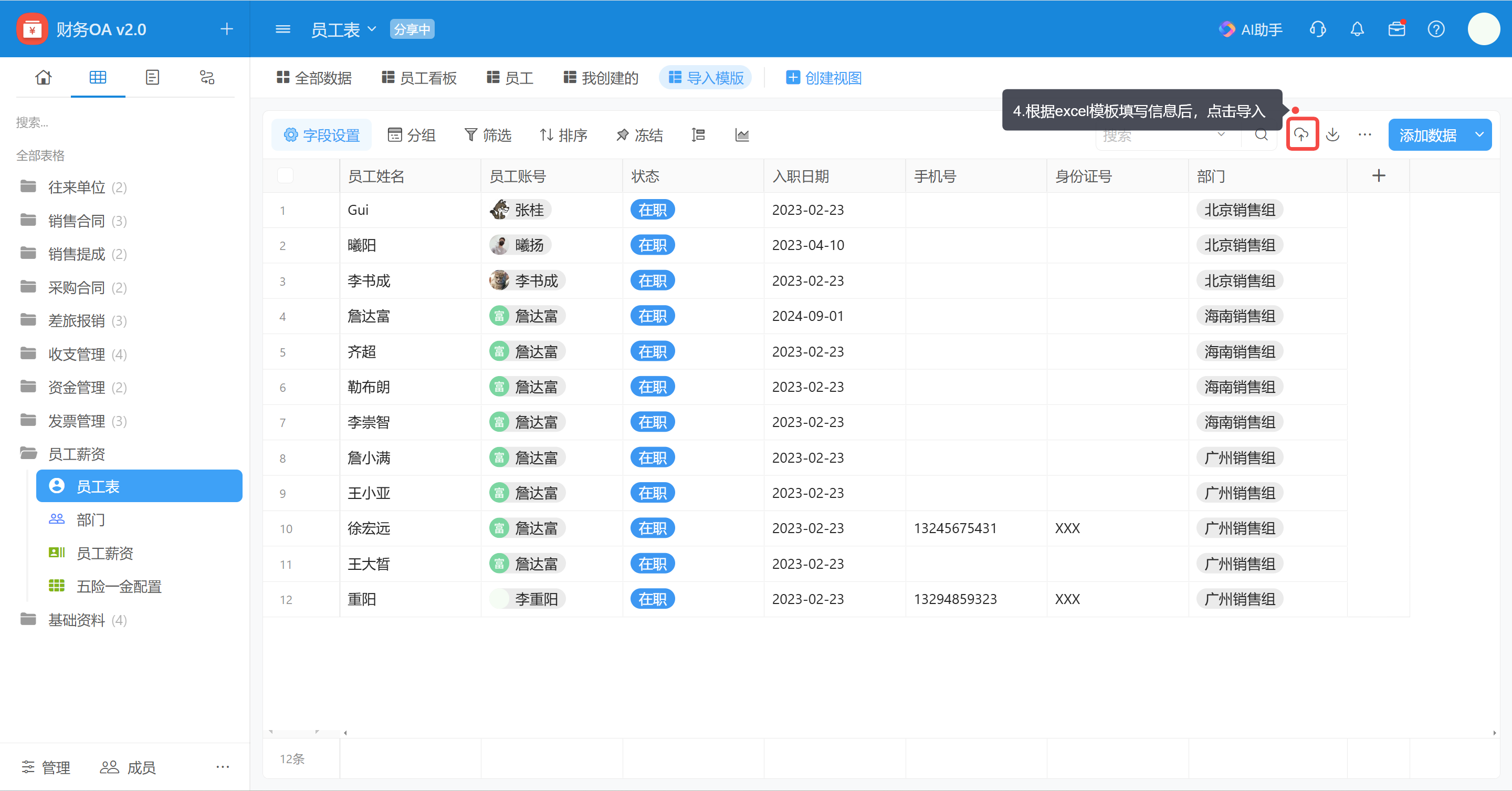The width and height of the screenshot is (1512, 791).
Task: Click the row height toolbar icon
Action: (698, 135)
